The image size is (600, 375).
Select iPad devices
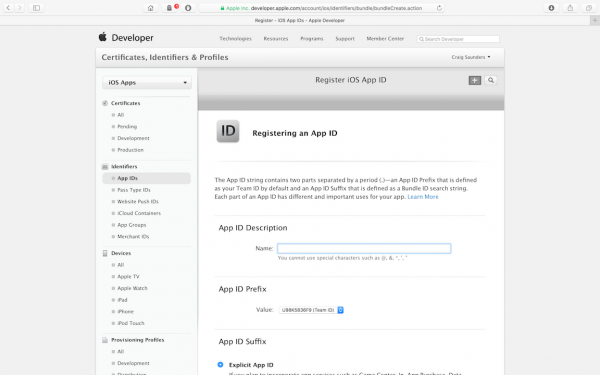point(122,300)
